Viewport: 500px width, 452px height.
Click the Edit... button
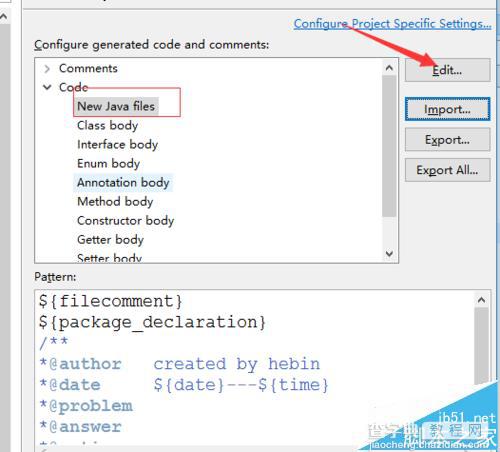click(447, 70)
